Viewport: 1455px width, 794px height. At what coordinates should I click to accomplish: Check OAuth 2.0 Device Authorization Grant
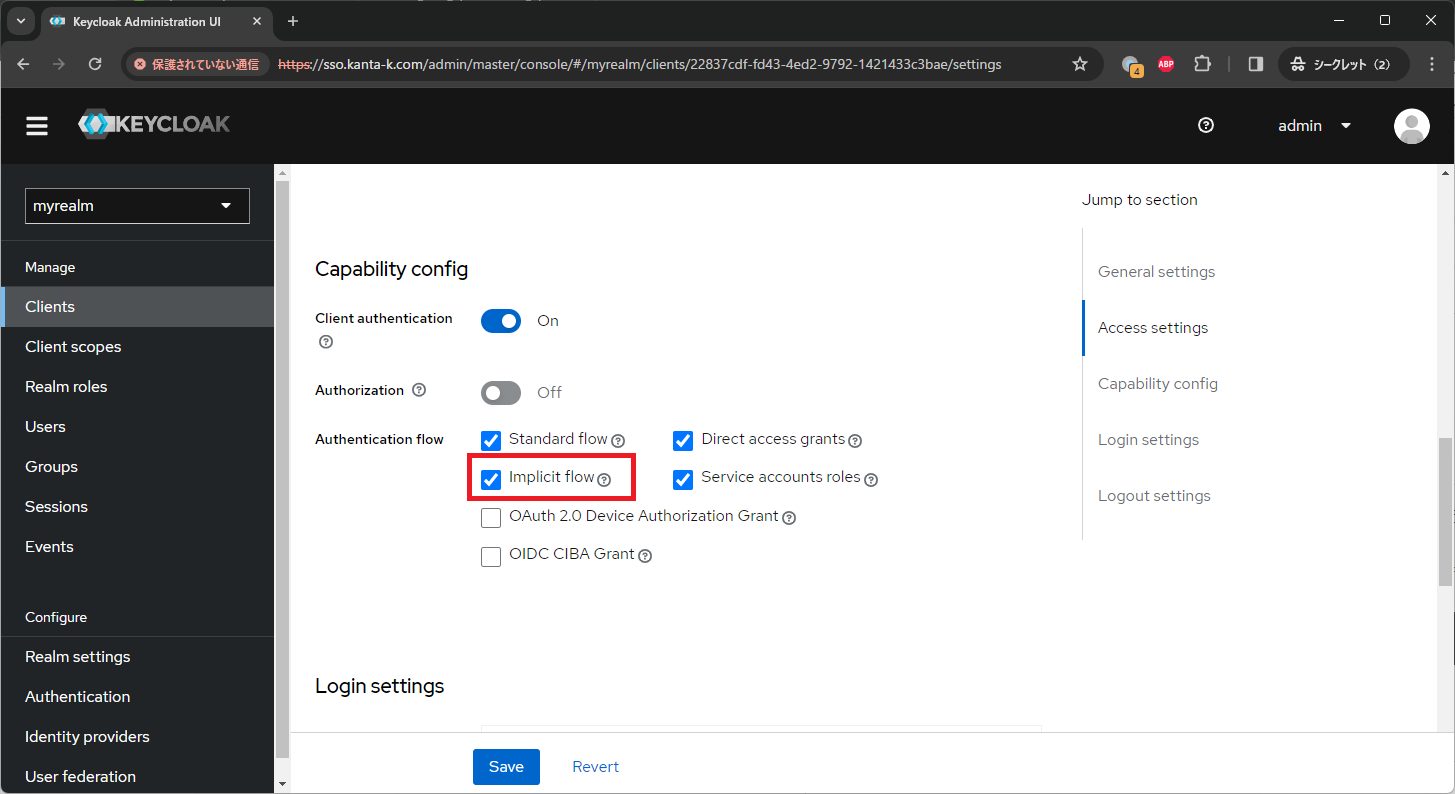(491, 518)
